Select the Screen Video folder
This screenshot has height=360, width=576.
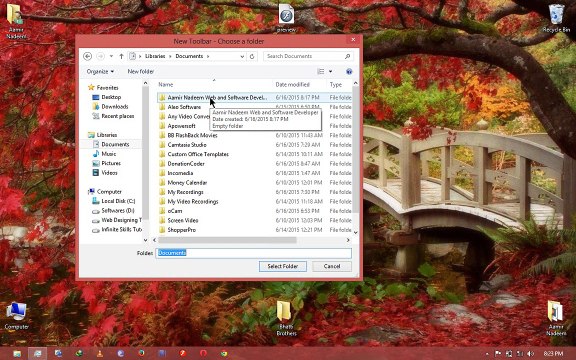(x=183, y=220)
